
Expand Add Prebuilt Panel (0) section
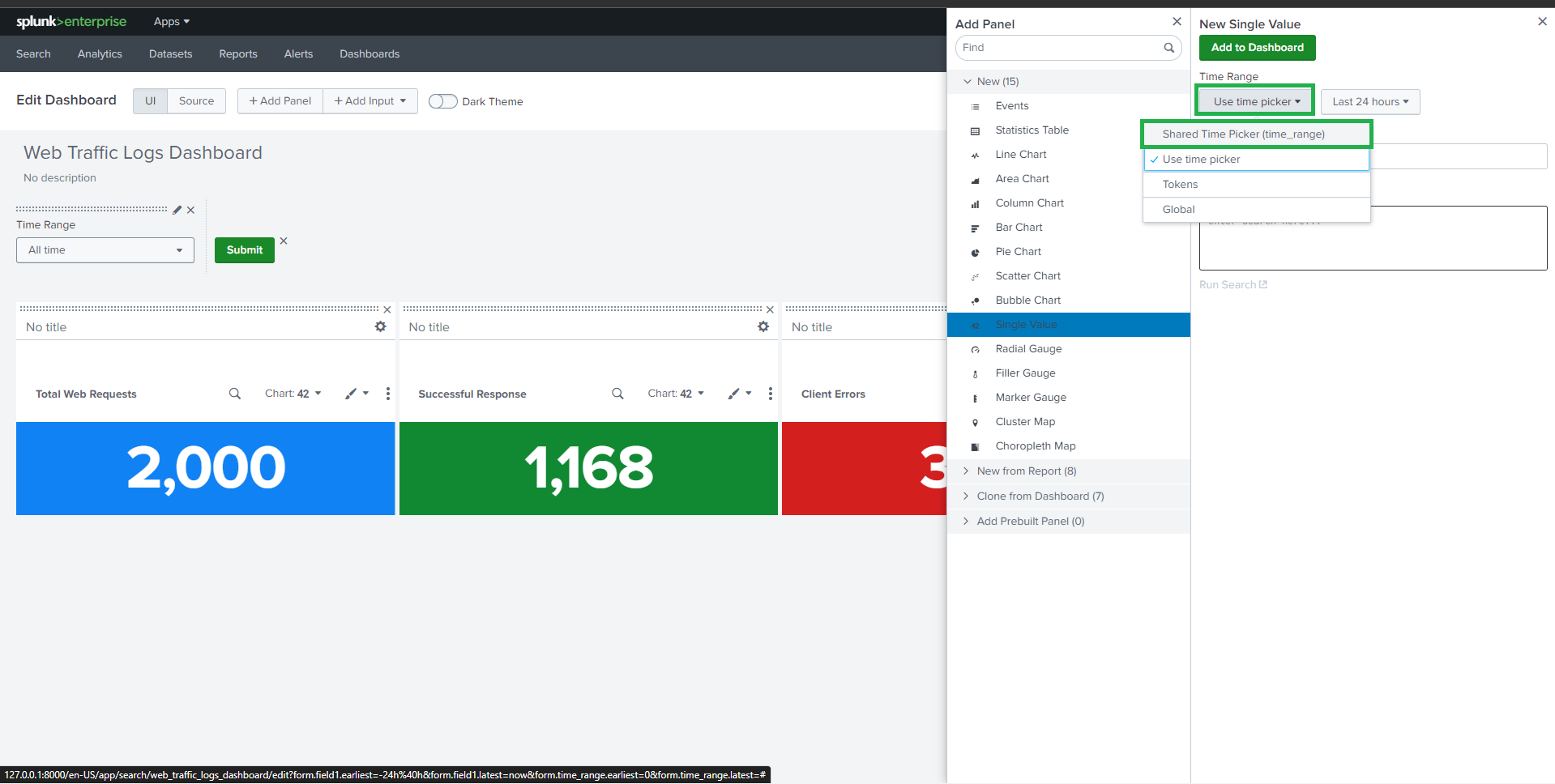pos(1069,522)
